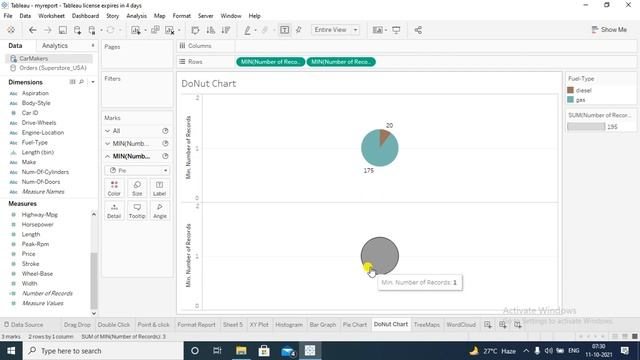640x360 pixels.
Task: Expand the first MIN(Numb... marks section
Action: click(x=108, y=144)
